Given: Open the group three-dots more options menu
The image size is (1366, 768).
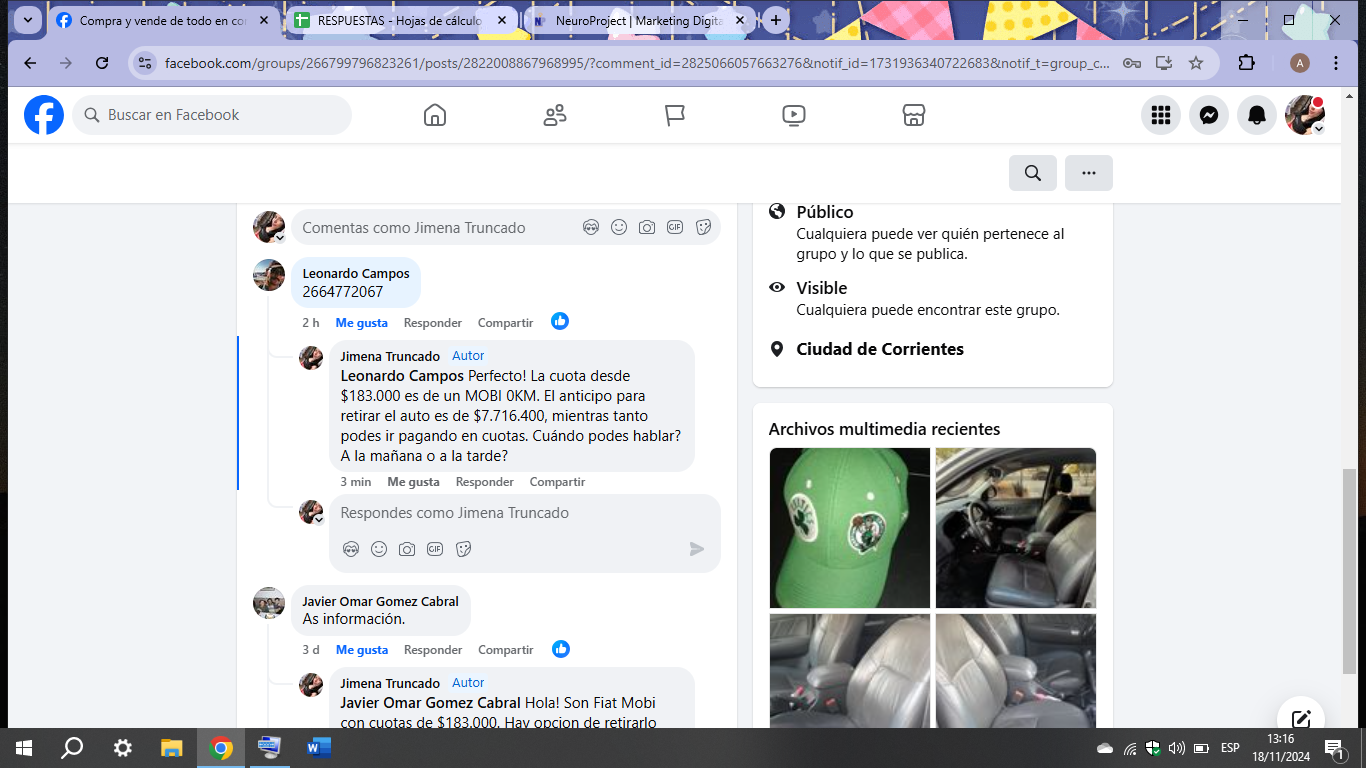Looking at the screenshot, I should (1089, 173).
